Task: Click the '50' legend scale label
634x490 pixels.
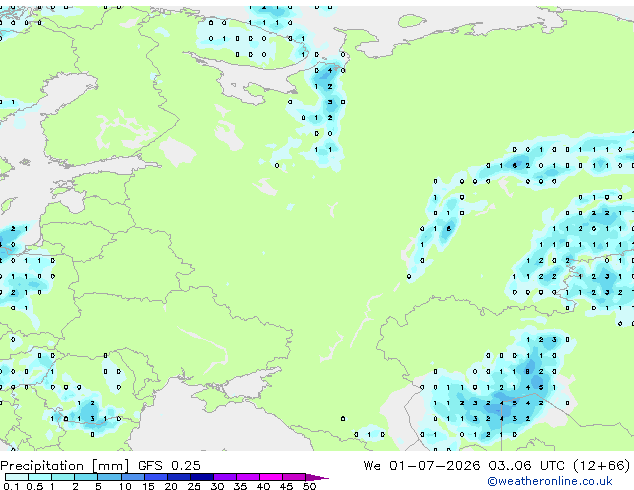Action: (309, 486)
